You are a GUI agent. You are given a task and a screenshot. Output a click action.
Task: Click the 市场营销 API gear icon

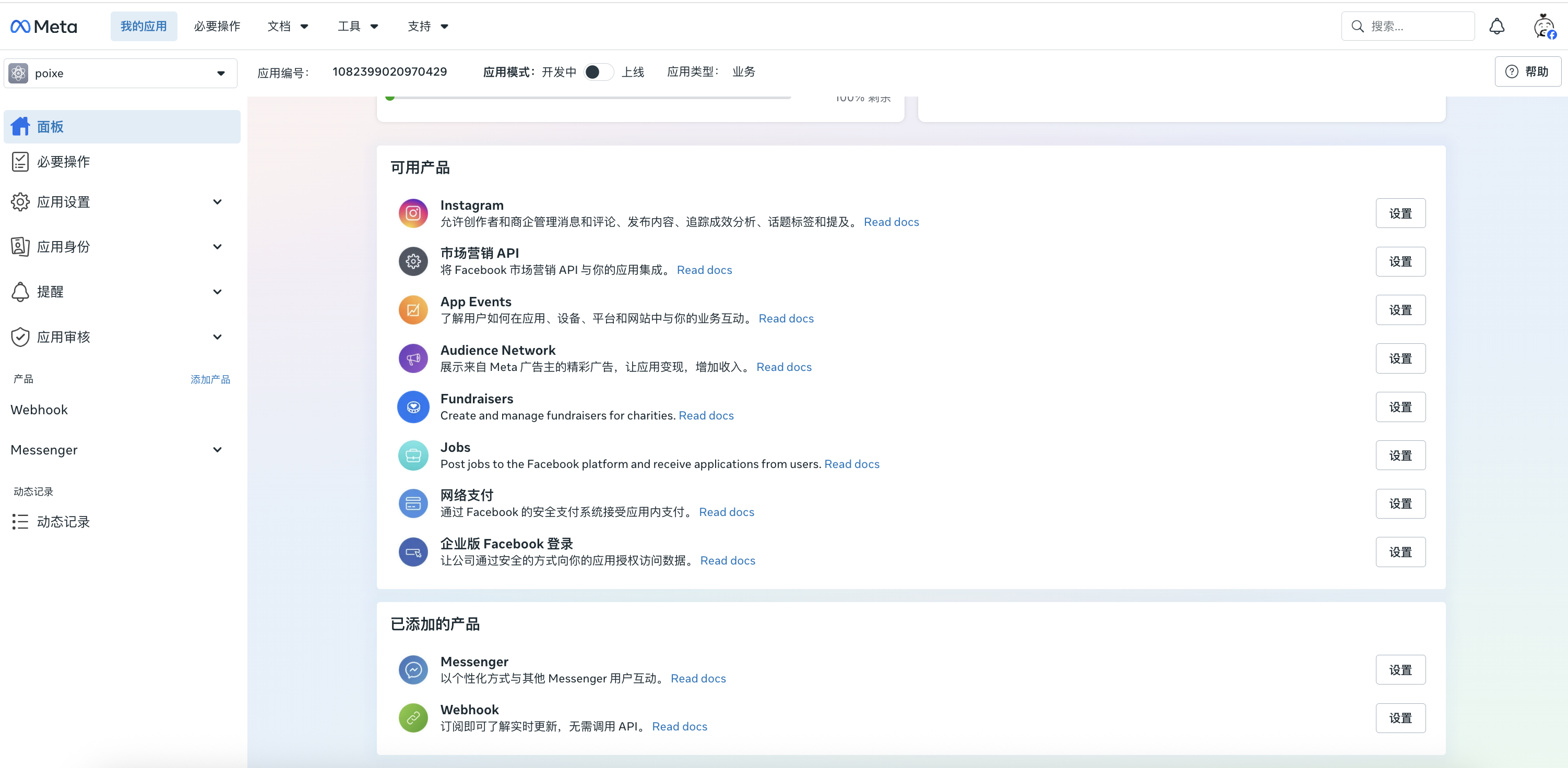click(x=413, y=261)
